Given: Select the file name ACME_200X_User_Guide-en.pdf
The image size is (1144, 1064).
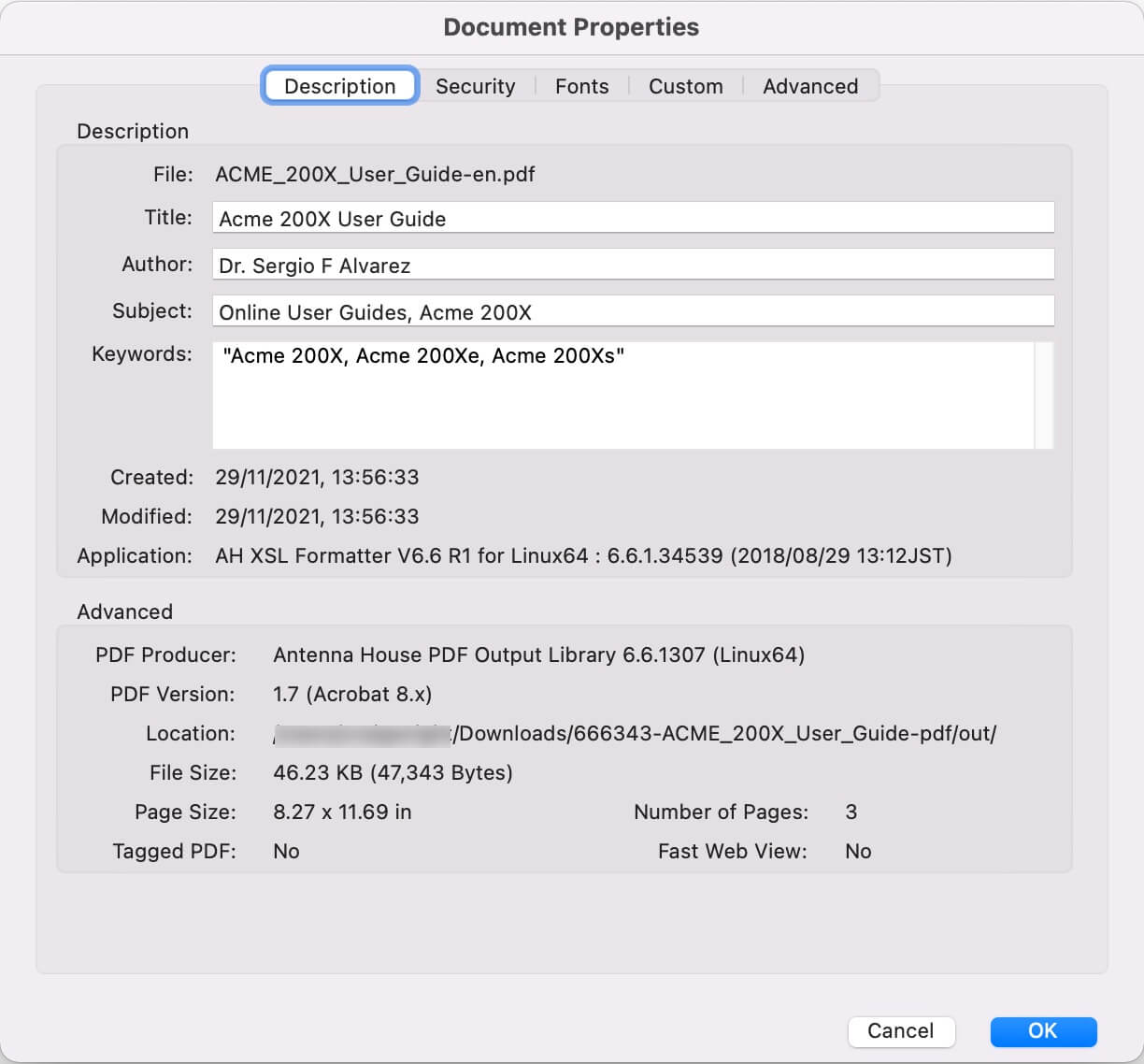Looking at the screenshot, I should (375, 174).
